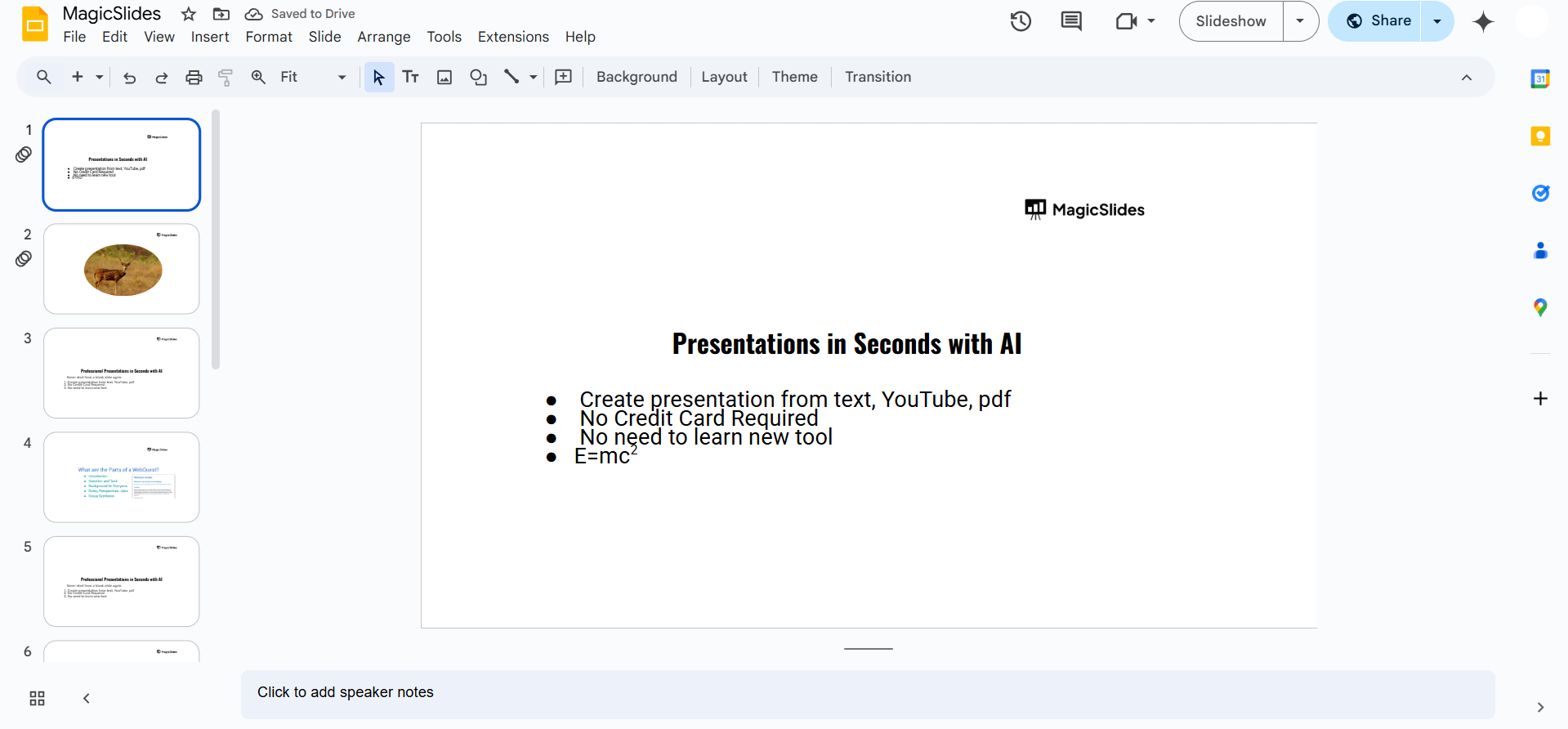Open the Tools menu

click(444, 37)
